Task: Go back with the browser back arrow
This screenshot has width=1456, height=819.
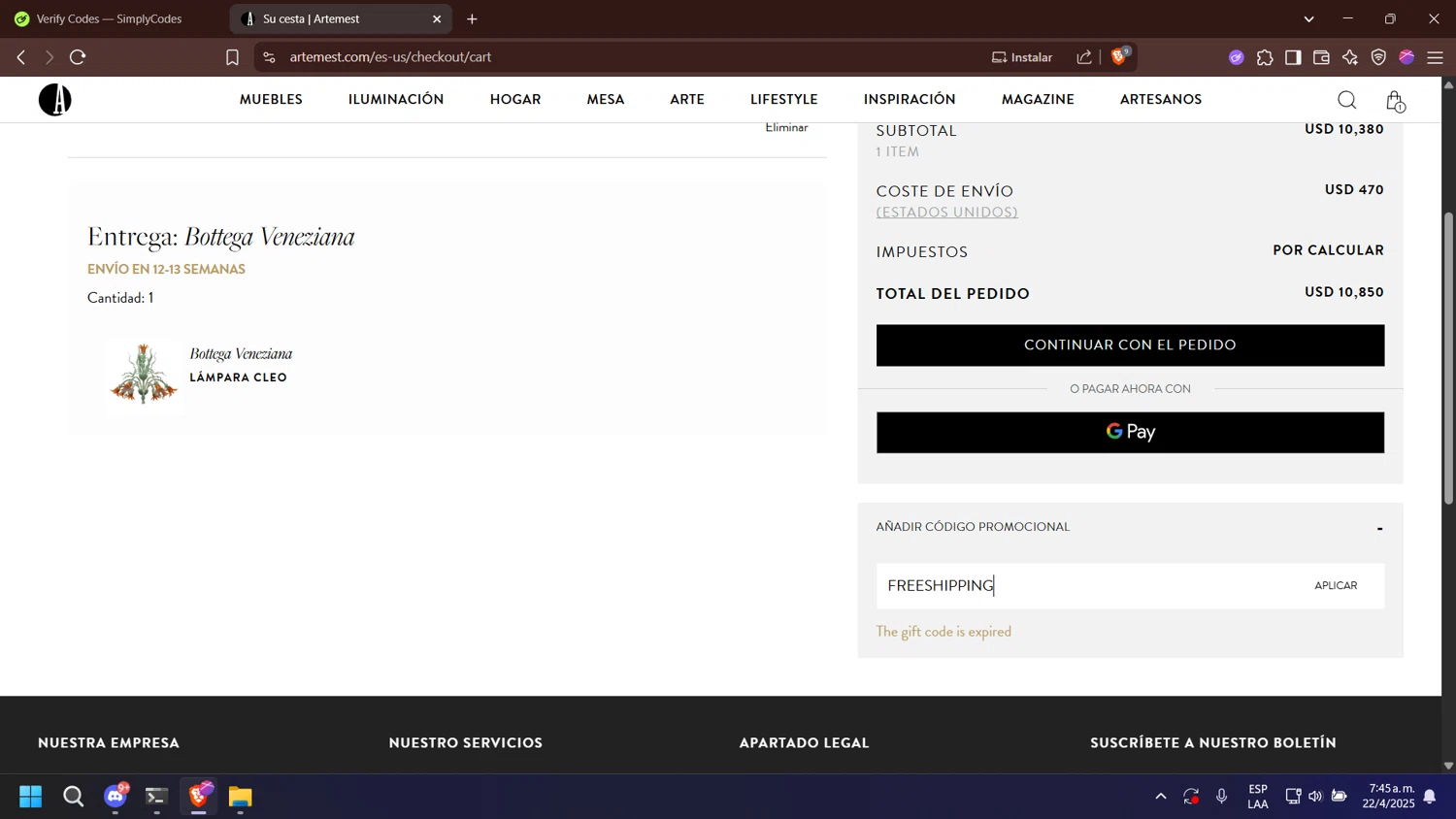Action: pos(21,57)
